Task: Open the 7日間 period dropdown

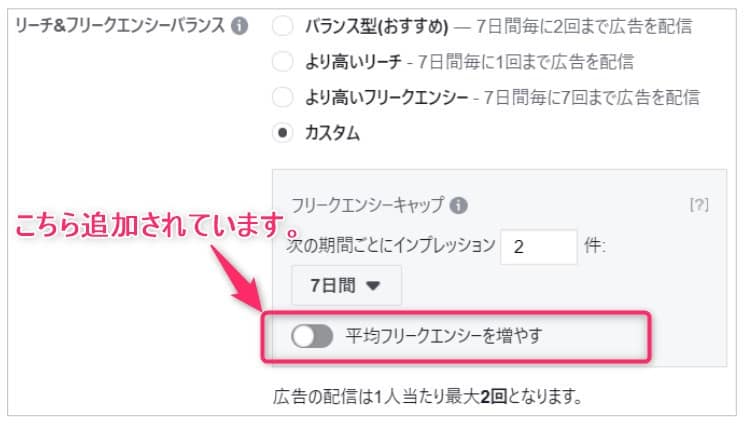Action: click(x=346, y=285)
